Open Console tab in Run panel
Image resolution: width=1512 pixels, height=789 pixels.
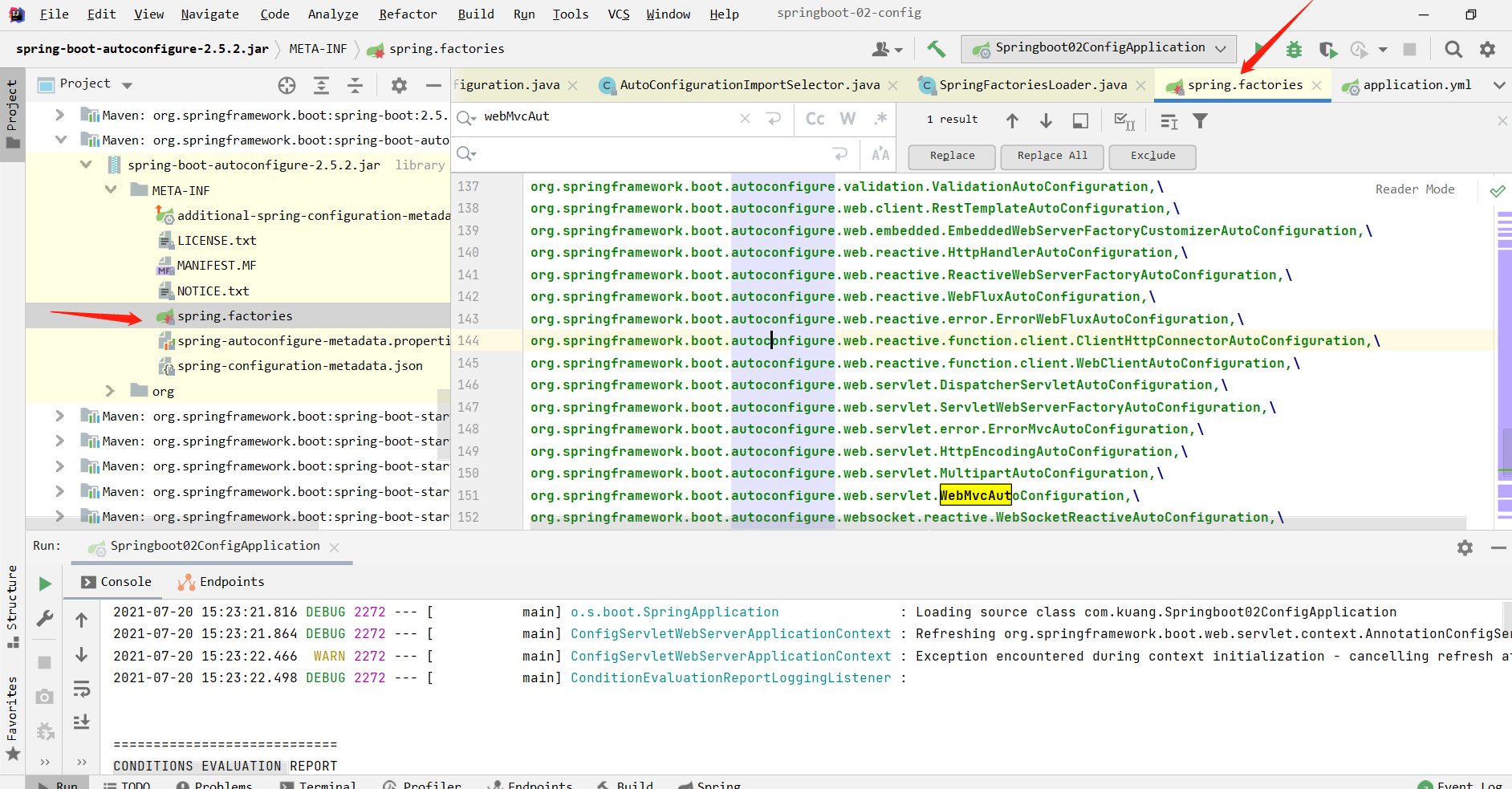pos(117,582)
